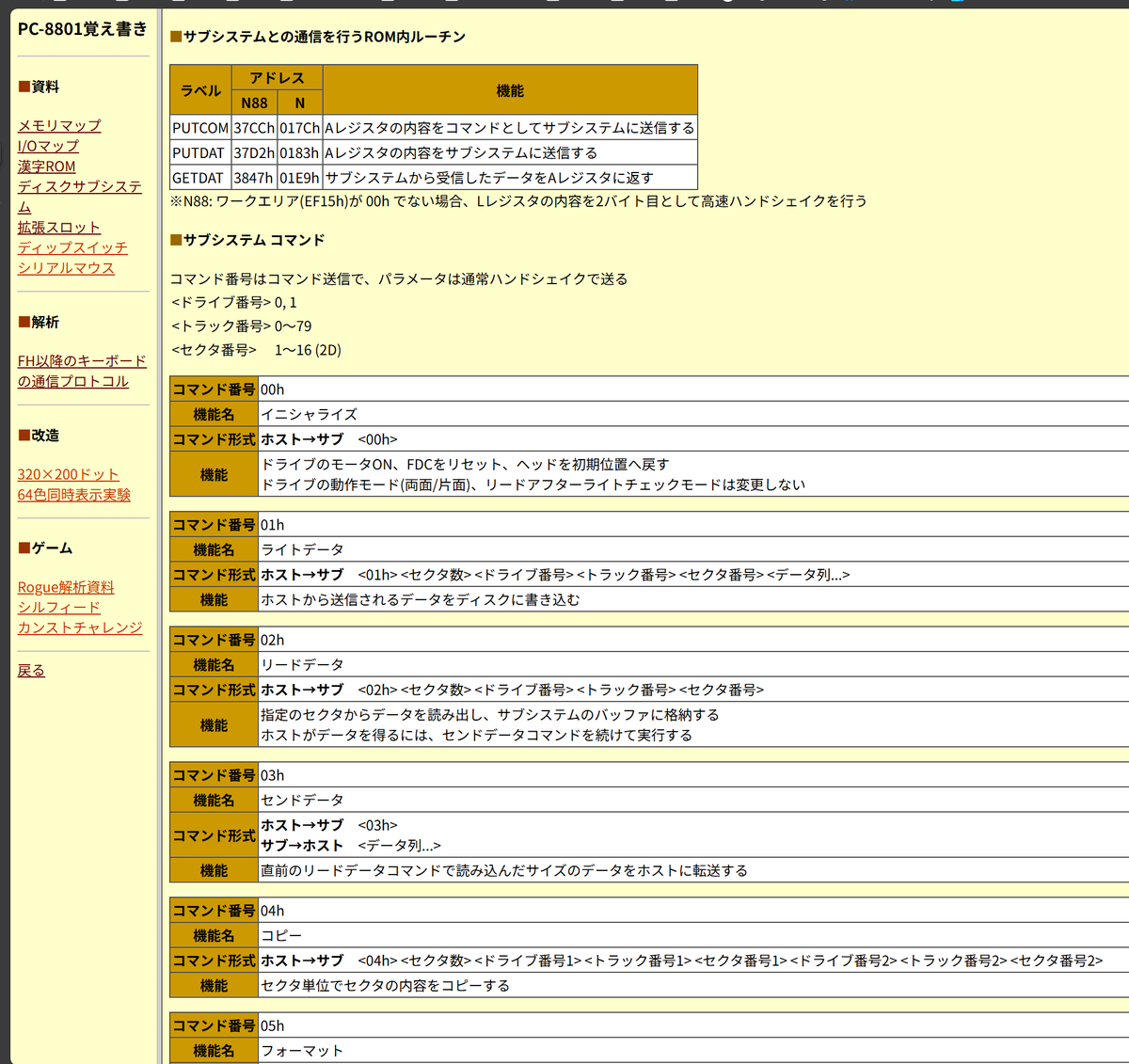Go to the 漢字ROM page
The image size is (1129, 1064).
point(47,166)
